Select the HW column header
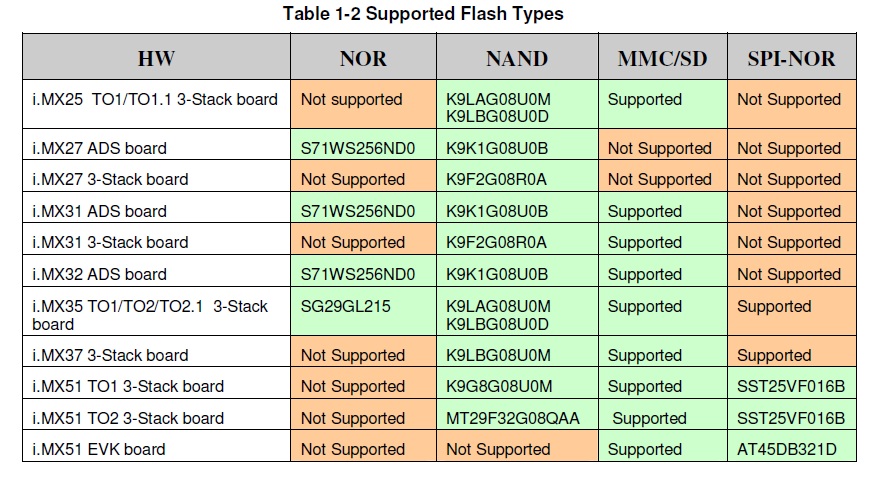This screenshot has width=874, height=477. click(156, 58)
